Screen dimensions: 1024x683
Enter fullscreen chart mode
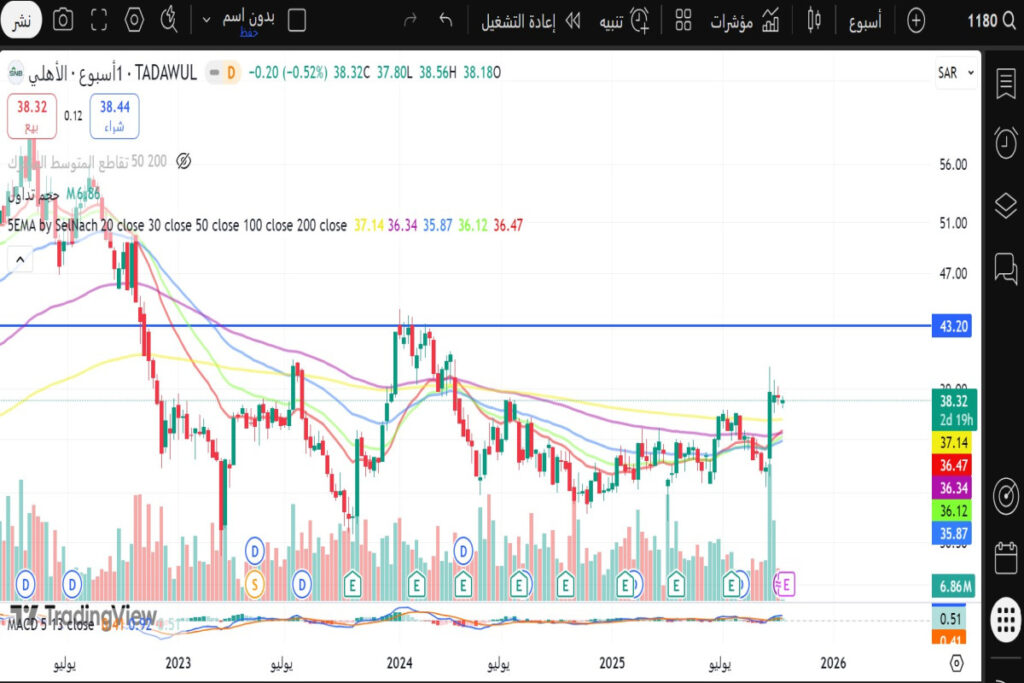[99, 20]
